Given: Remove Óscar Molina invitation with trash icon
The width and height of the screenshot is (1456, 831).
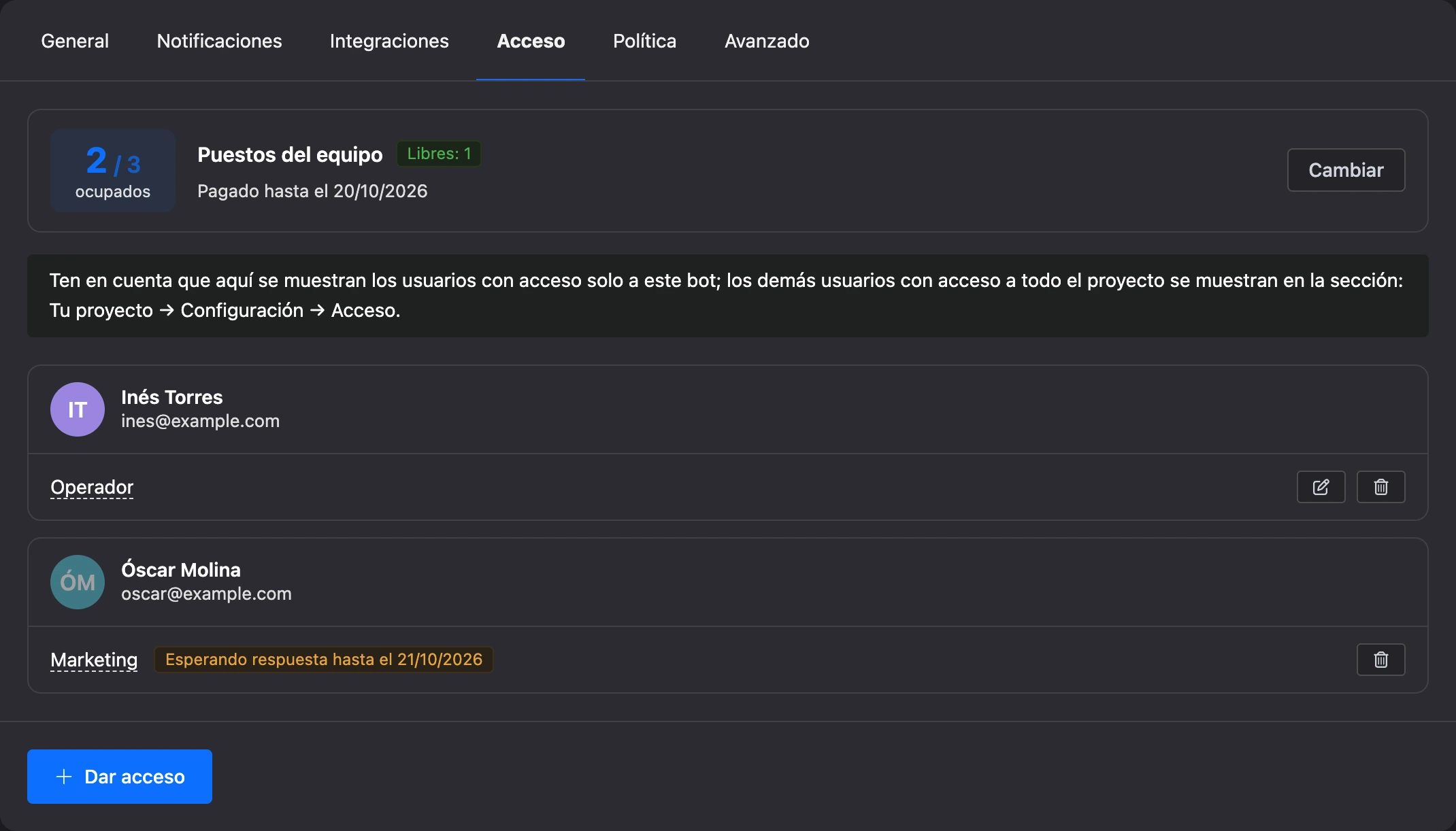Looking at the screenshot, I should 1380,660.
